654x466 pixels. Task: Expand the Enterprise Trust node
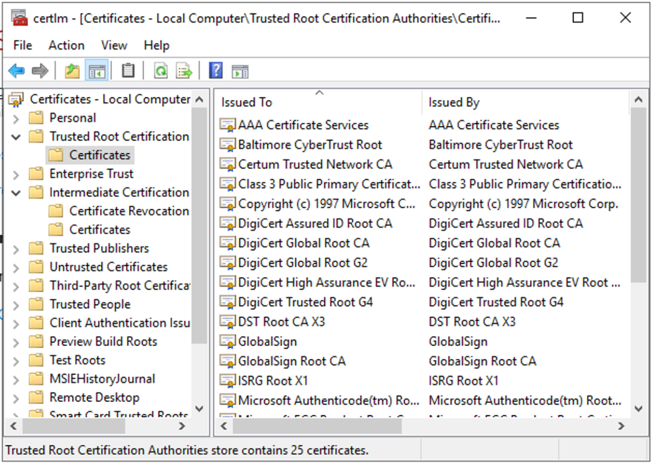16,174
